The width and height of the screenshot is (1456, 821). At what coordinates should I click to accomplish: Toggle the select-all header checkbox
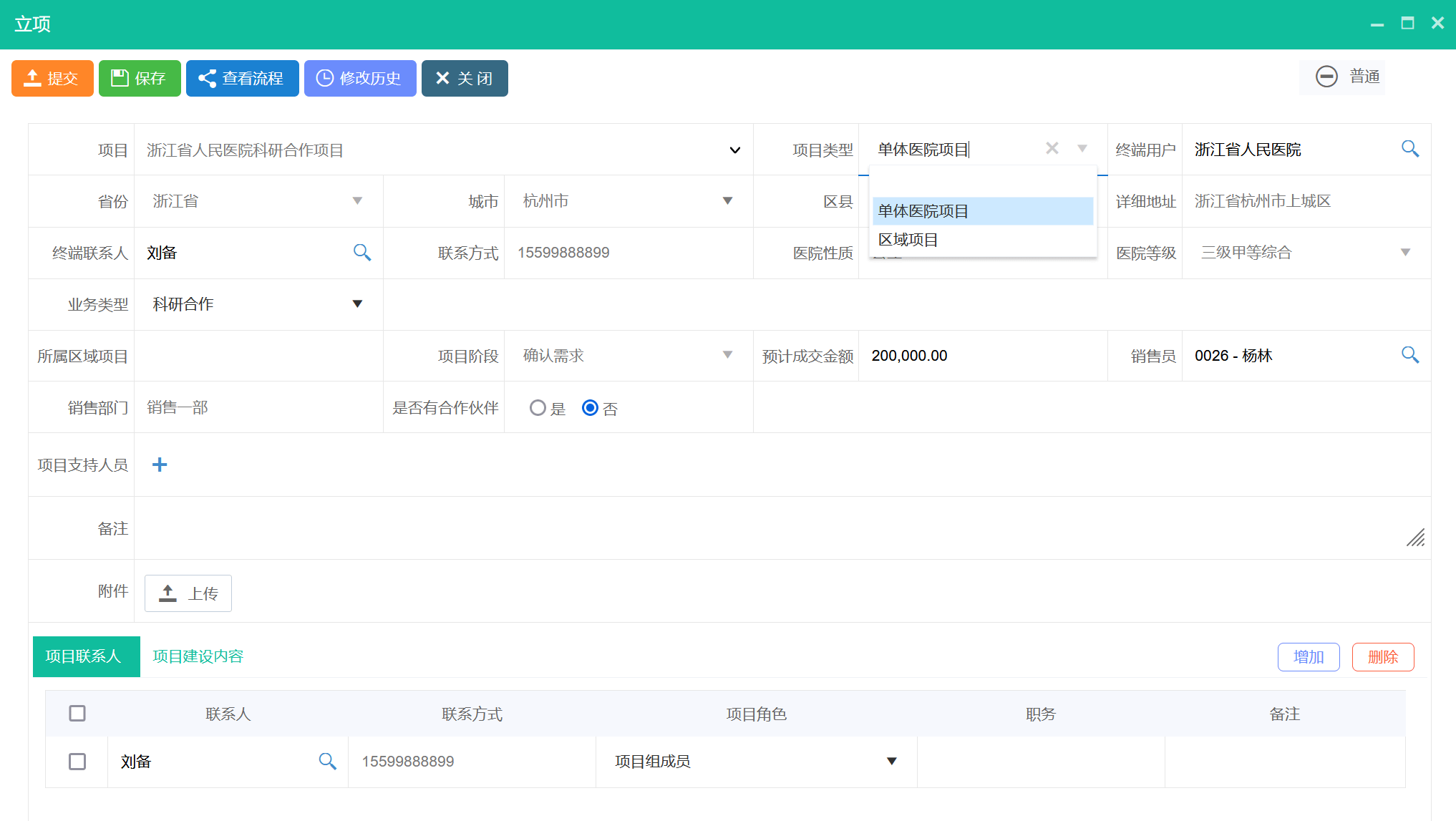tap(77, 714)
